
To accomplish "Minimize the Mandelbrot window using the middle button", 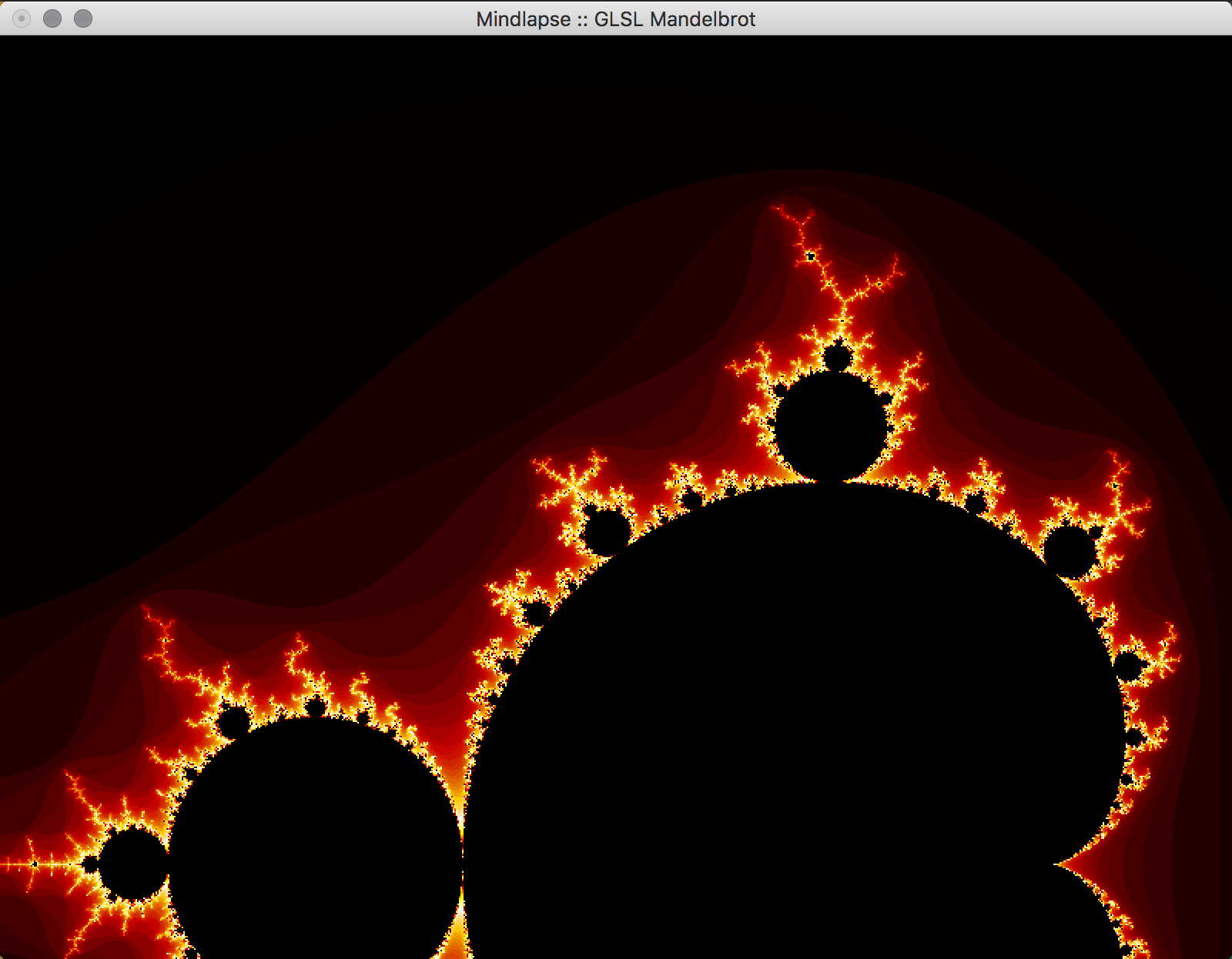I will tap(52, 18).
